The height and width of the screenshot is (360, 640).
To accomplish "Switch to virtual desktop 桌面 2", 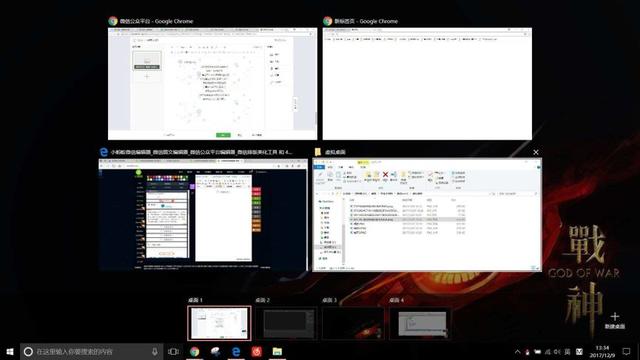I will (286, 323).
